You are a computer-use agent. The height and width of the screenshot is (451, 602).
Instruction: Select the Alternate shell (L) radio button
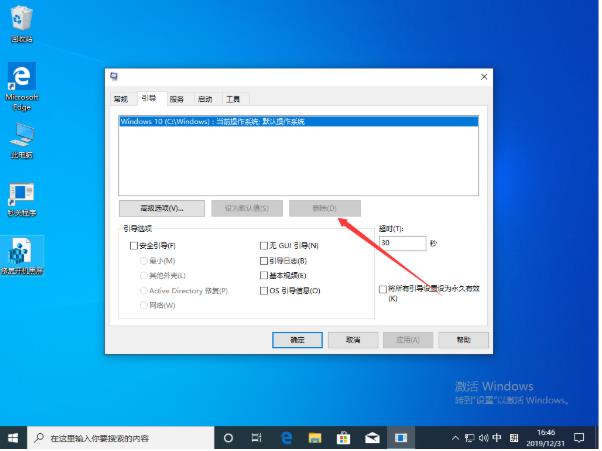144,276
